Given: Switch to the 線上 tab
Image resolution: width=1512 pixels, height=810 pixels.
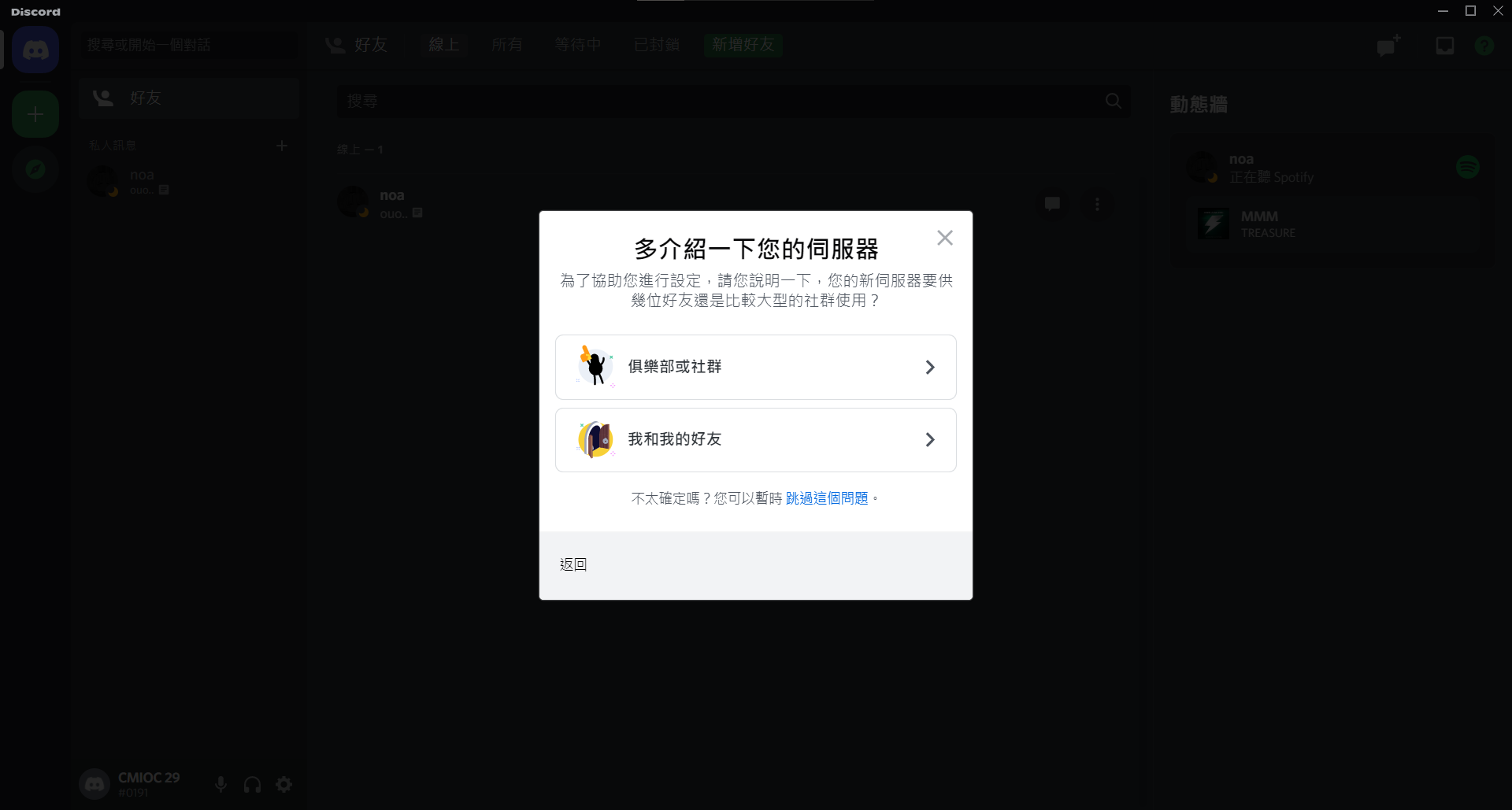Looking at the screenshot, I should (x=443, y=45).
